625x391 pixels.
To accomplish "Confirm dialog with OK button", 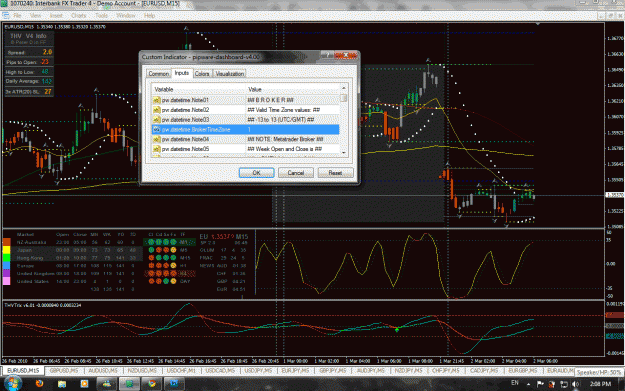I will point(256,173).
